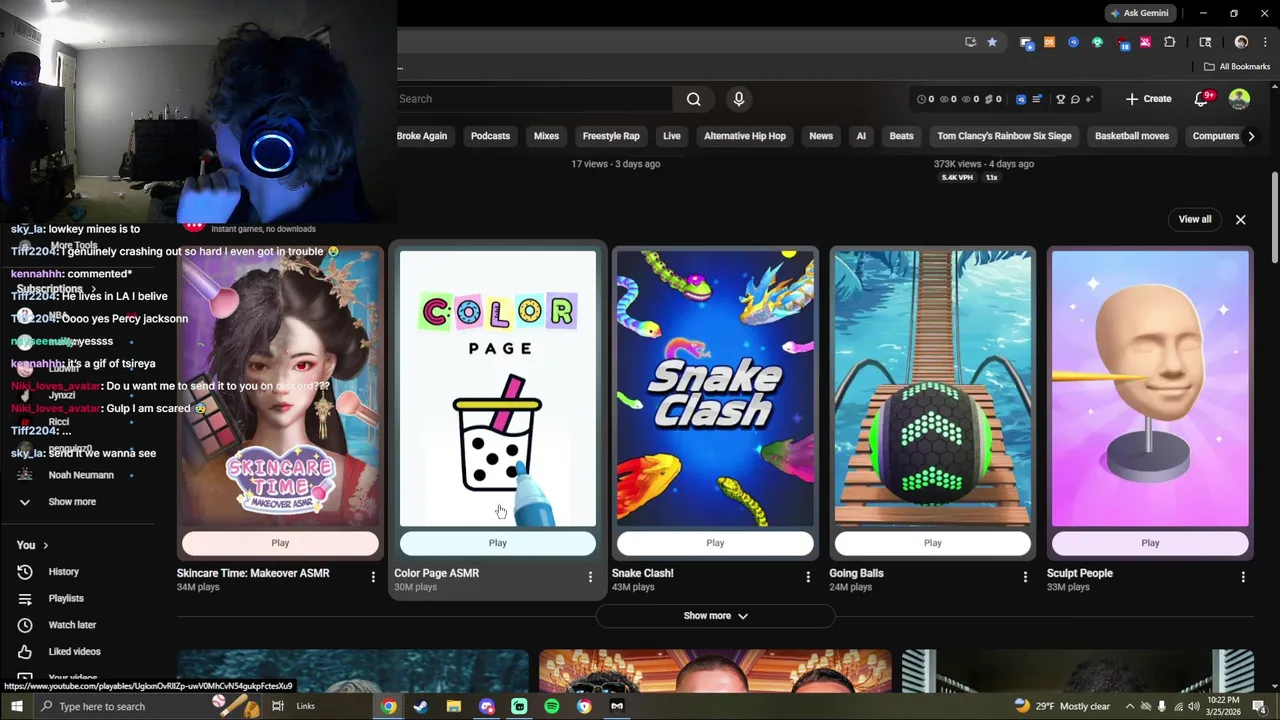Select the Freestyle Rap chip
Screen dimensions: 1280x720
611,136
